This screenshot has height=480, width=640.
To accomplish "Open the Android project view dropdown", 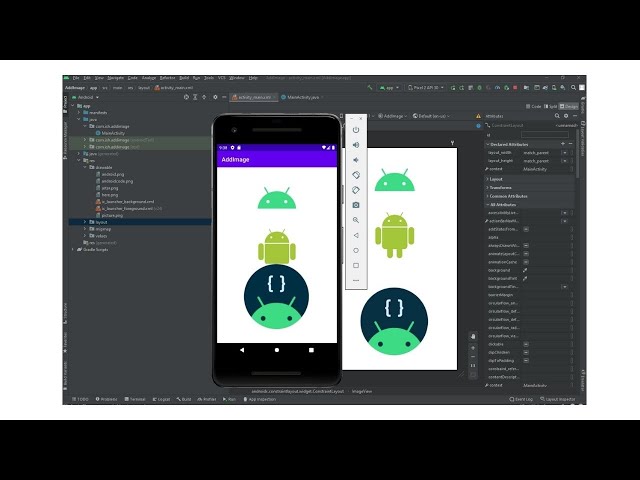I will [x=86, y=97].
